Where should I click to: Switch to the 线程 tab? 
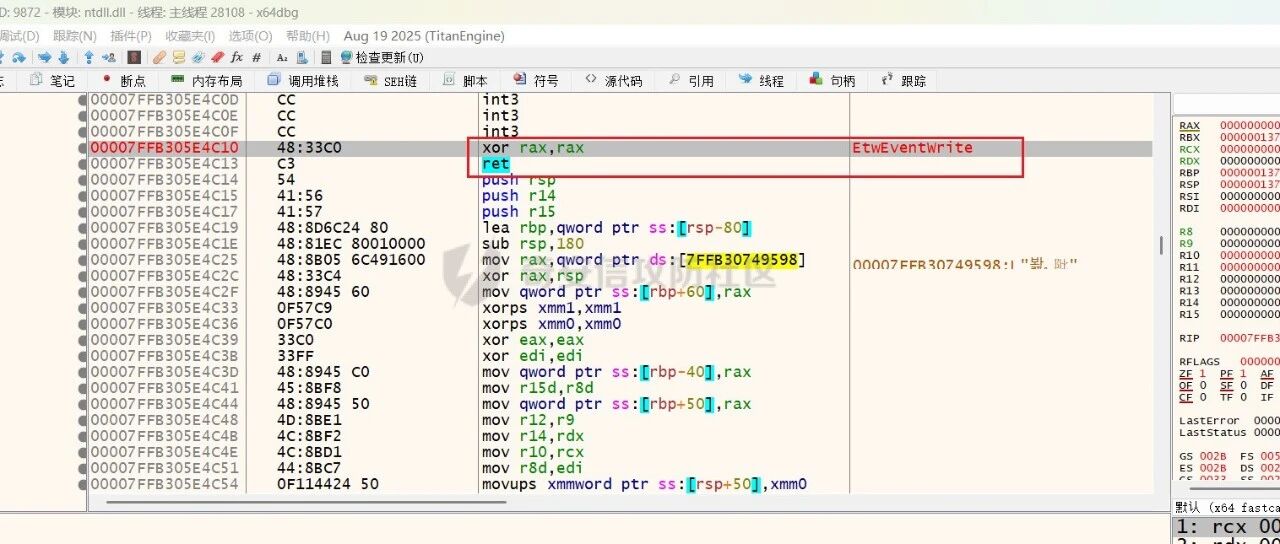pyautogui.click(x=761, y=80)
